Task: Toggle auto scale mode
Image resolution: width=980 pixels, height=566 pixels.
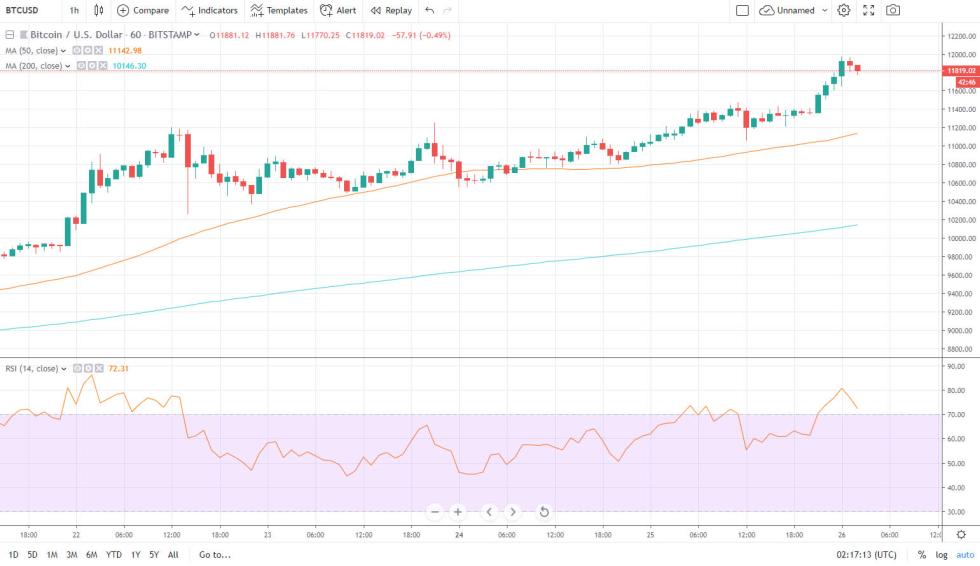Action: point(964,554)
